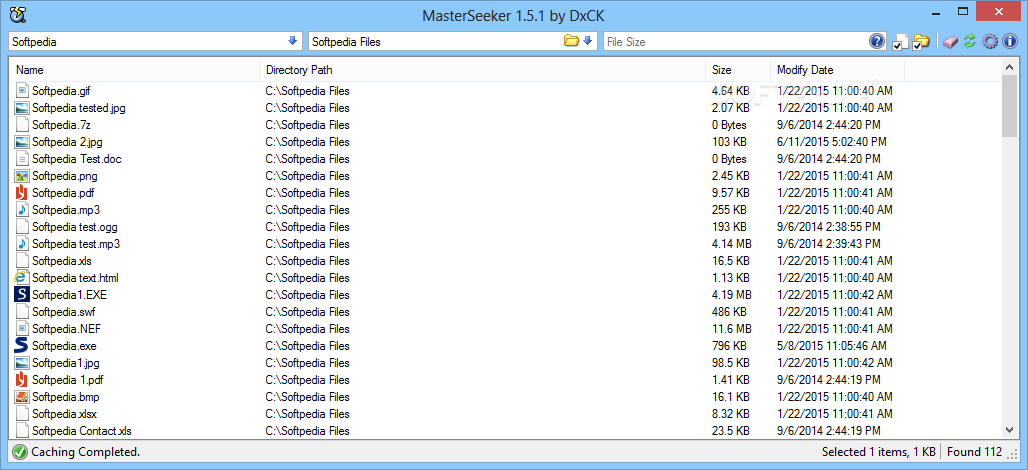The image size is (1028, 470).
Task: Click the Softpedia.7z file icon
Action: (22, 125)
